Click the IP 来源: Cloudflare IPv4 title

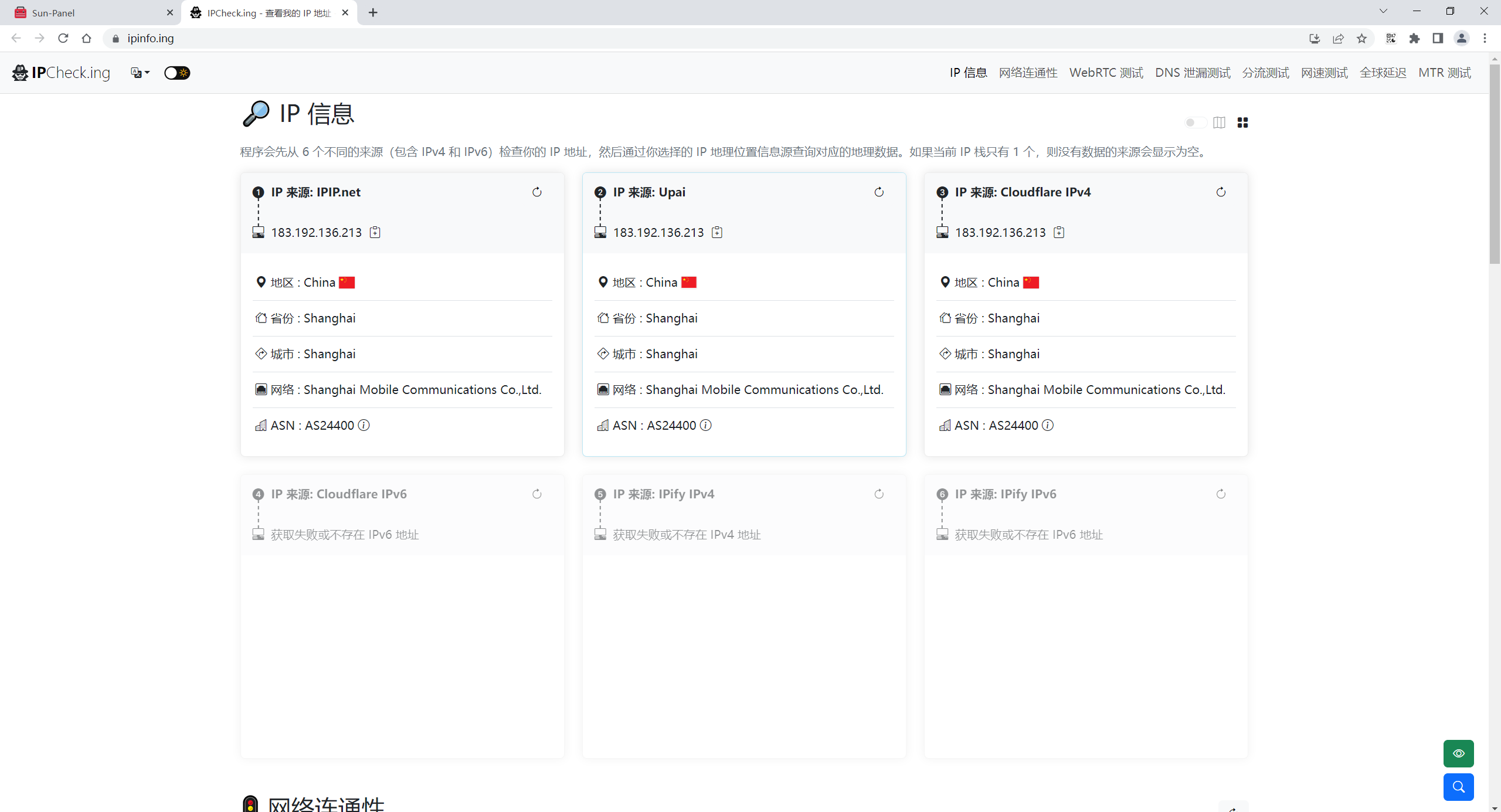click(1023, 192)
